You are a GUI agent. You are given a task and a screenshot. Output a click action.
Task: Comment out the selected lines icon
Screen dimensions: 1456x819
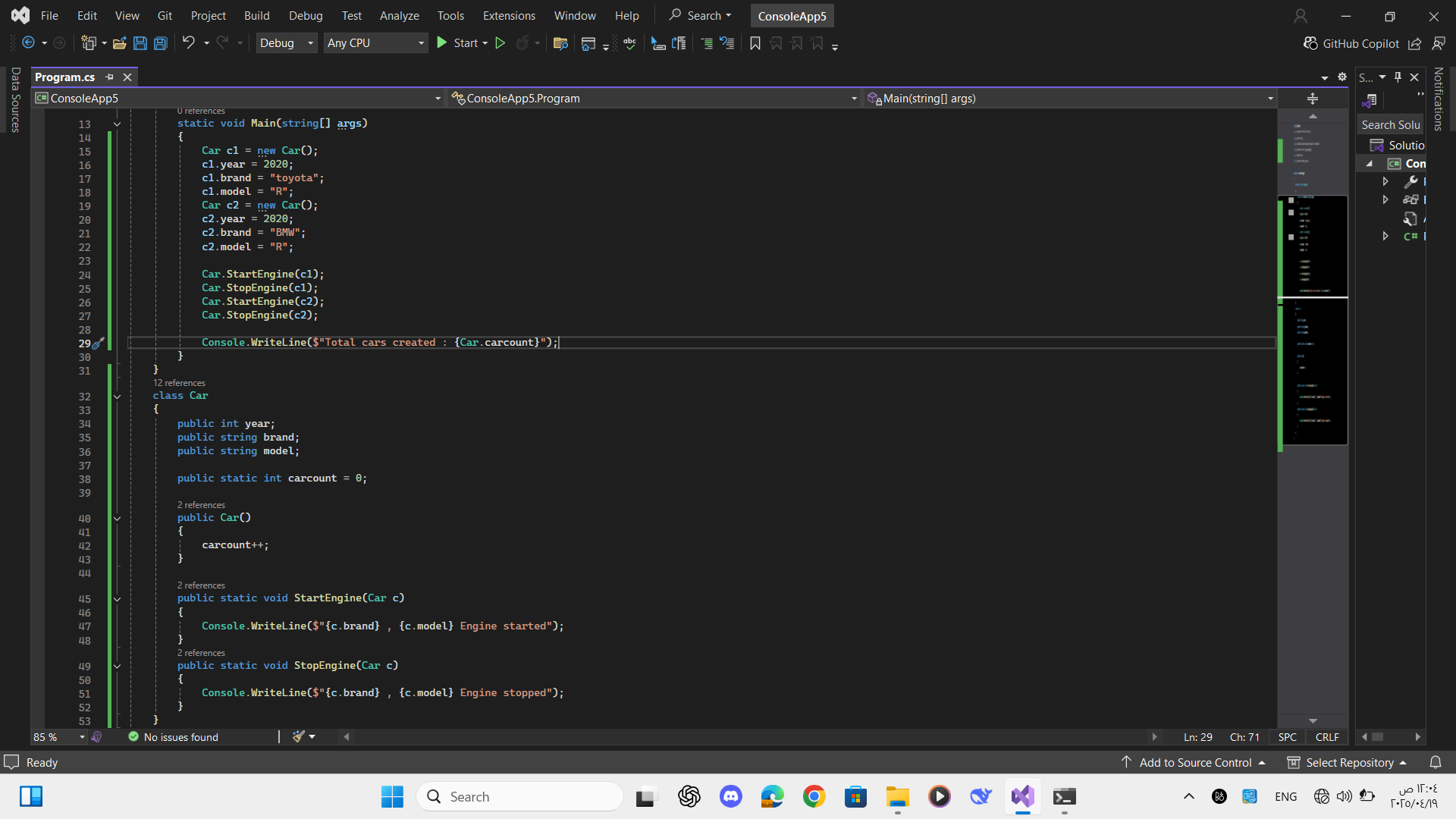coord(707,43)
